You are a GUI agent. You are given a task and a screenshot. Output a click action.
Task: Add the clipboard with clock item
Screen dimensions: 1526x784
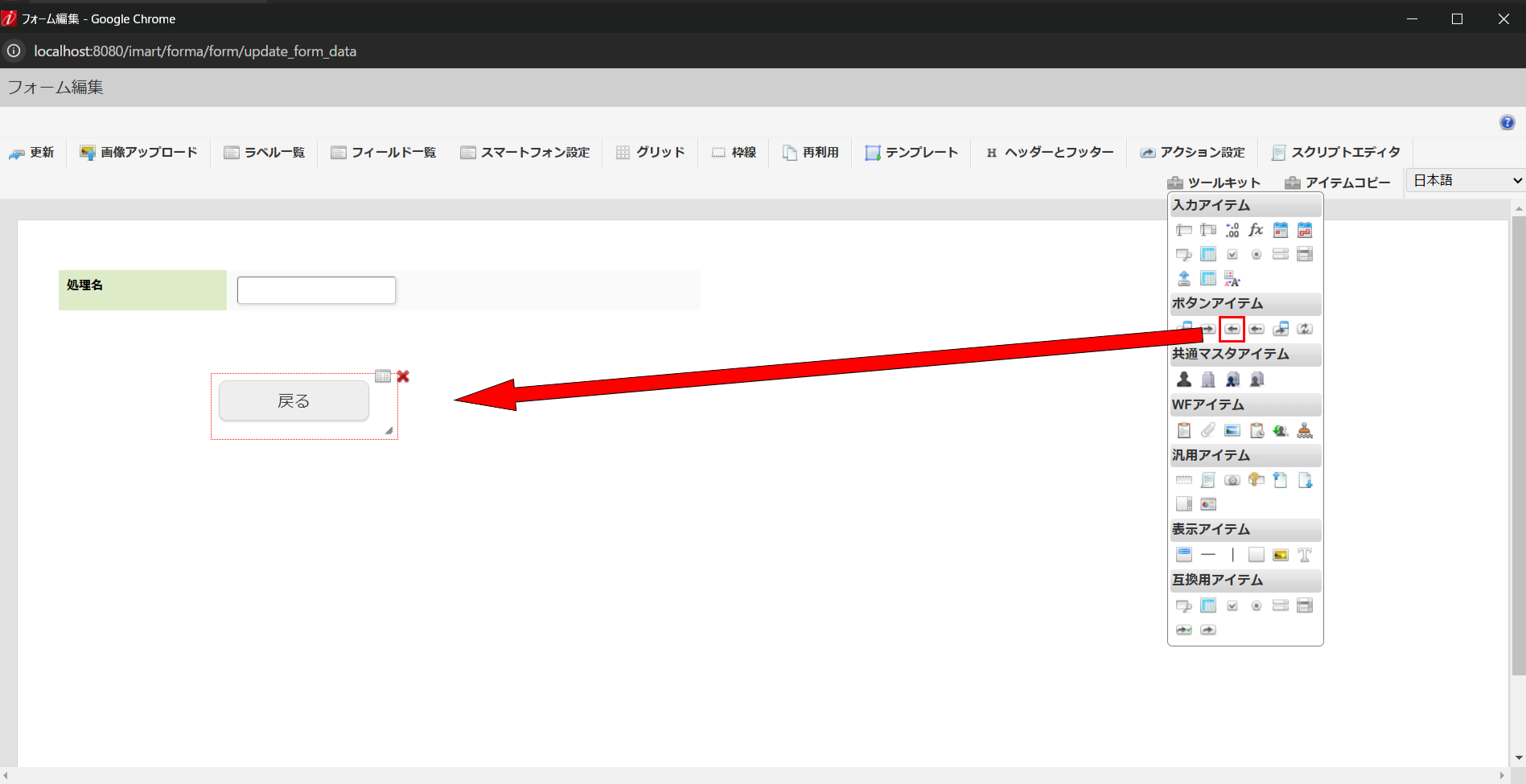(1257, 431)
